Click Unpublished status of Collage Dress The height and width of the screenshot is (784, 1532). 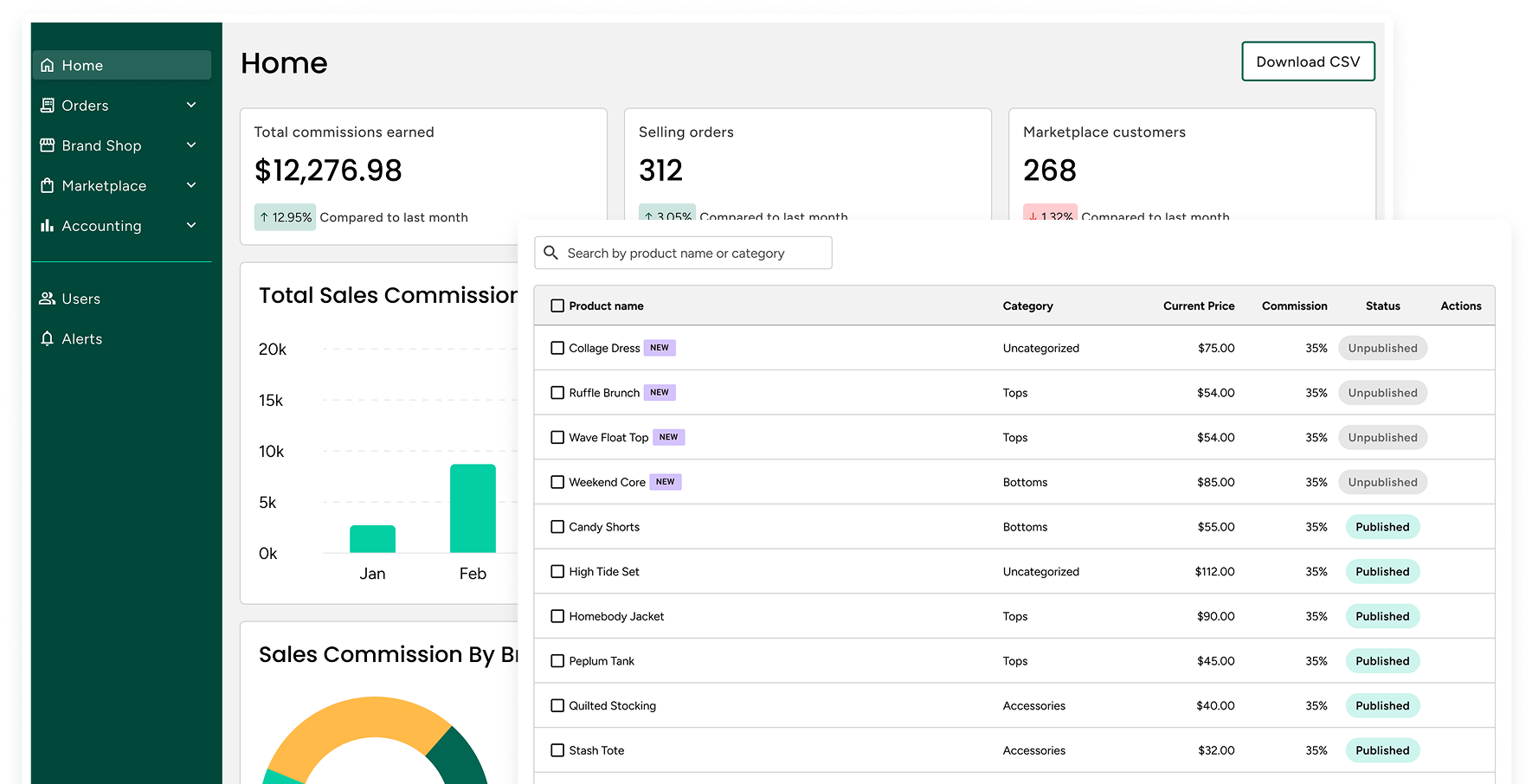(x=1382, y=348)
